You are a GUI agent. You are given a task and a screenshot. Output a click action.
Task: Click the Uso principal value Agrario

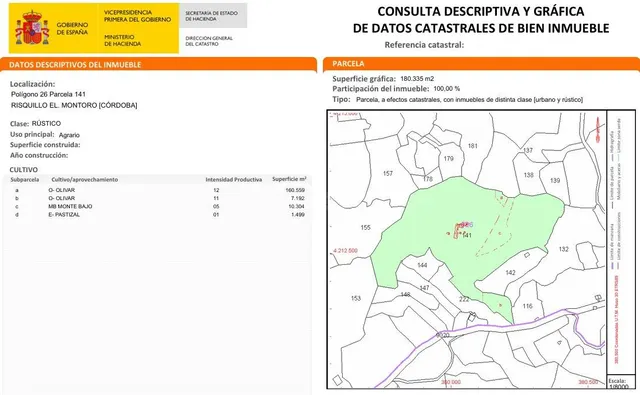pos(69,135)
